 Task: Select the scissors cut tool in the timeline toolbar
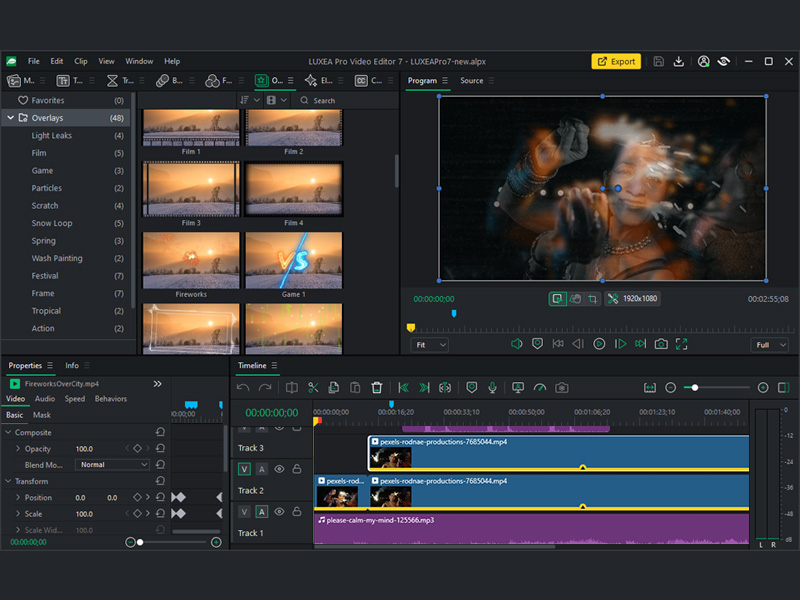(x=312, y=388)
